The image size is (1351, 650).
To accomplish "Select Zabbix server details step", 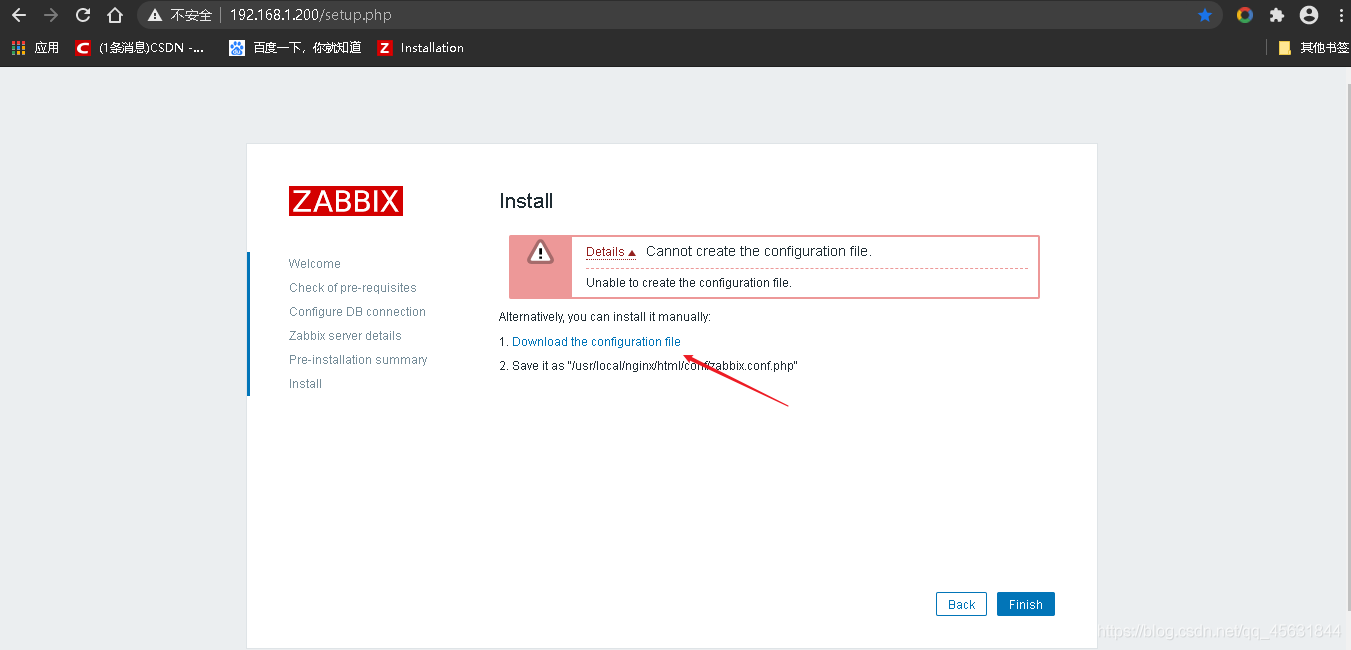I will coord(345,336).
